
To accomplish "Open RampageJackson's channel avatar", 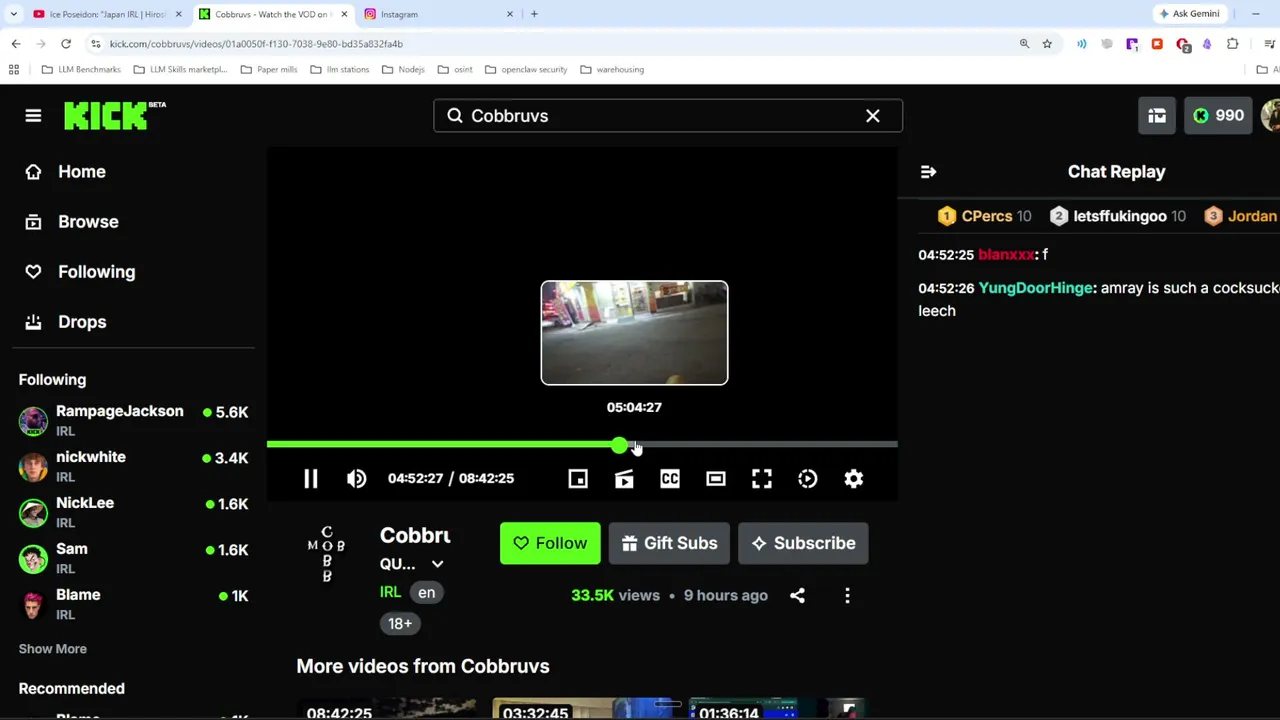I will (33, 421).
